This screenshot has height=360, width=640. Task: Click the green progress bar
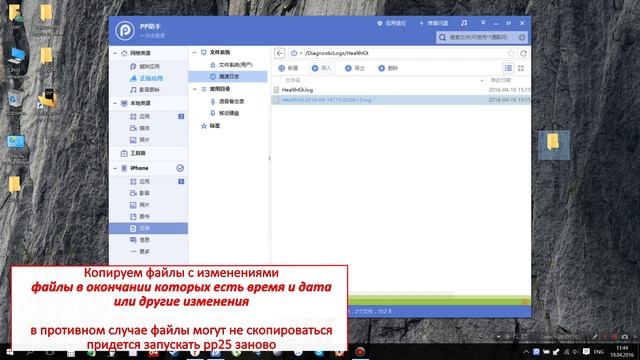[x=439, y=301]
